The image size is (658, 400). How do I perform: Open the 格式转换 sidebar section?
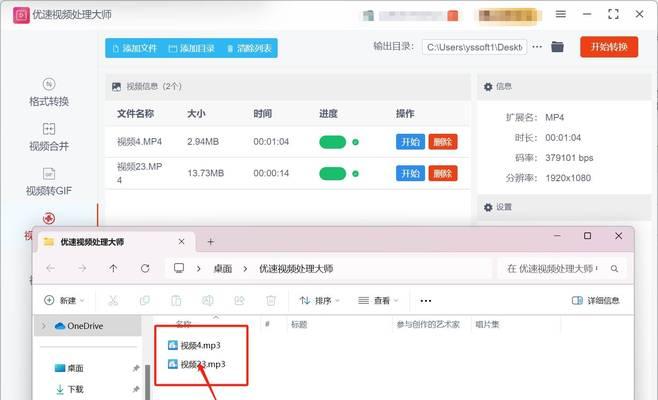(49, 92)
